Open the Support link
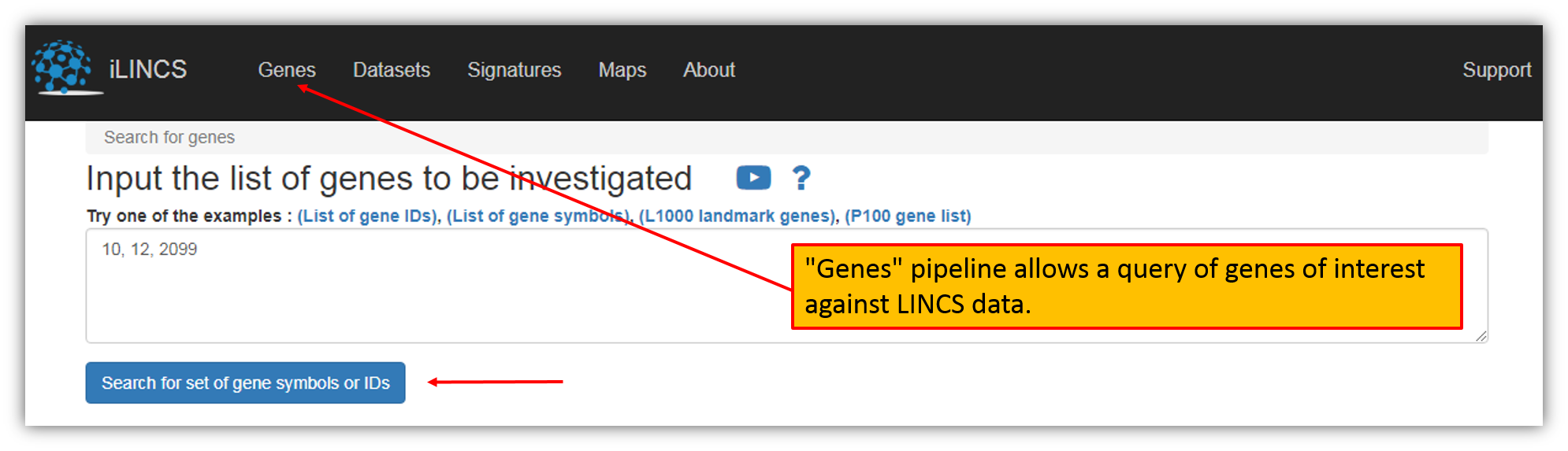Viewport: 1568px width, 451px height. click(1496, 70)
